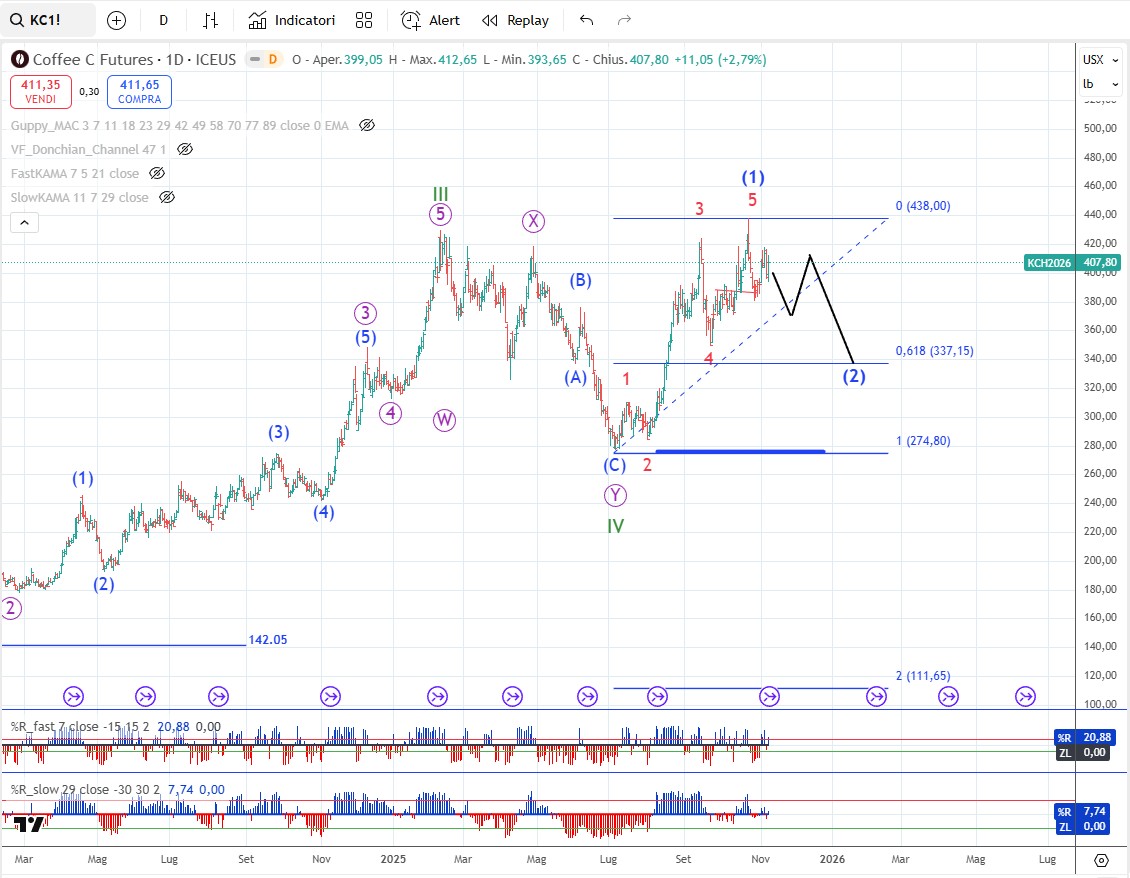1130x878 pixels.
Task: Click the 411,35 VENDI sell button
Action: click(x=40, y=92)
